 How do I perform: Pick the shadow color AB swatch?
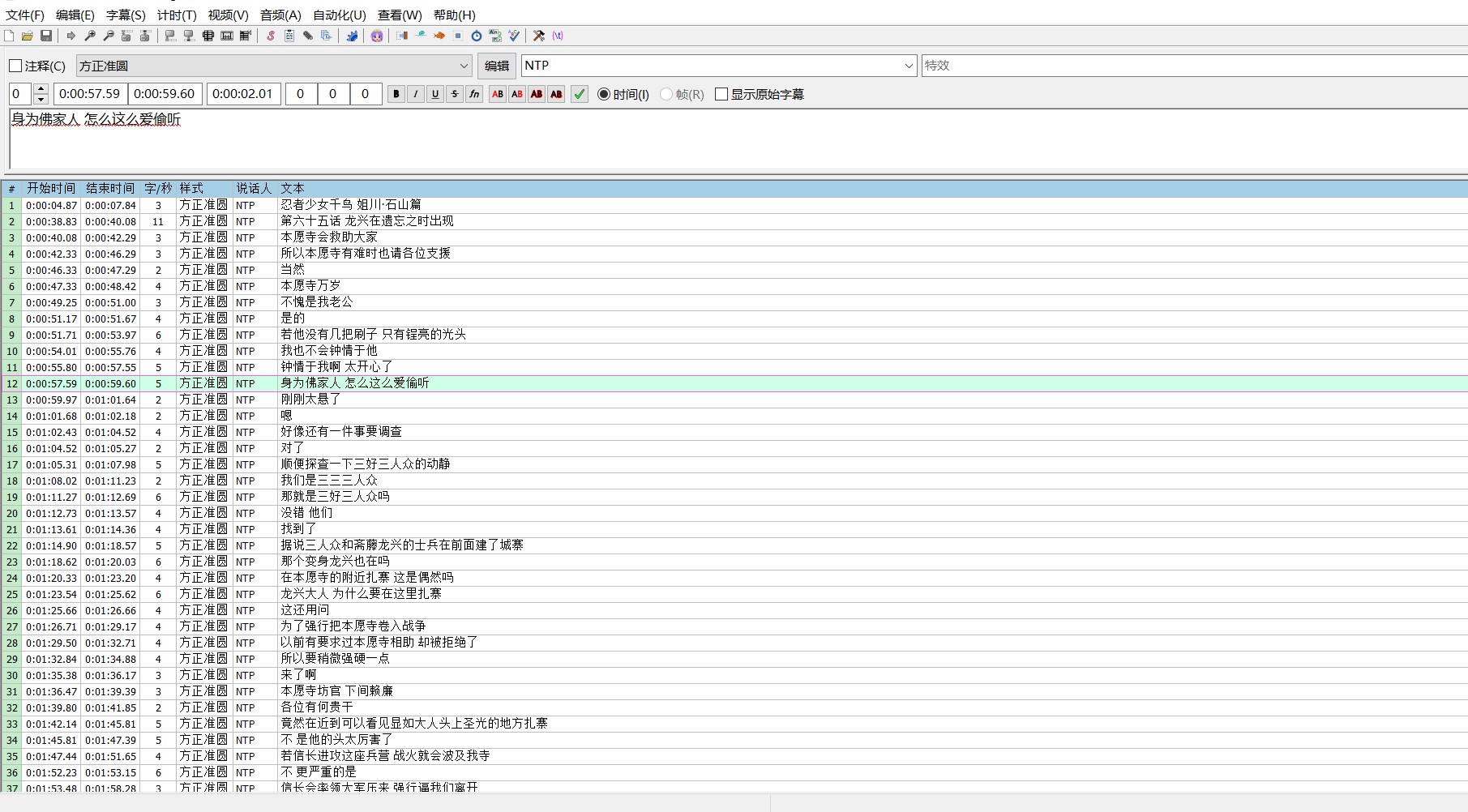coord(556,94)
